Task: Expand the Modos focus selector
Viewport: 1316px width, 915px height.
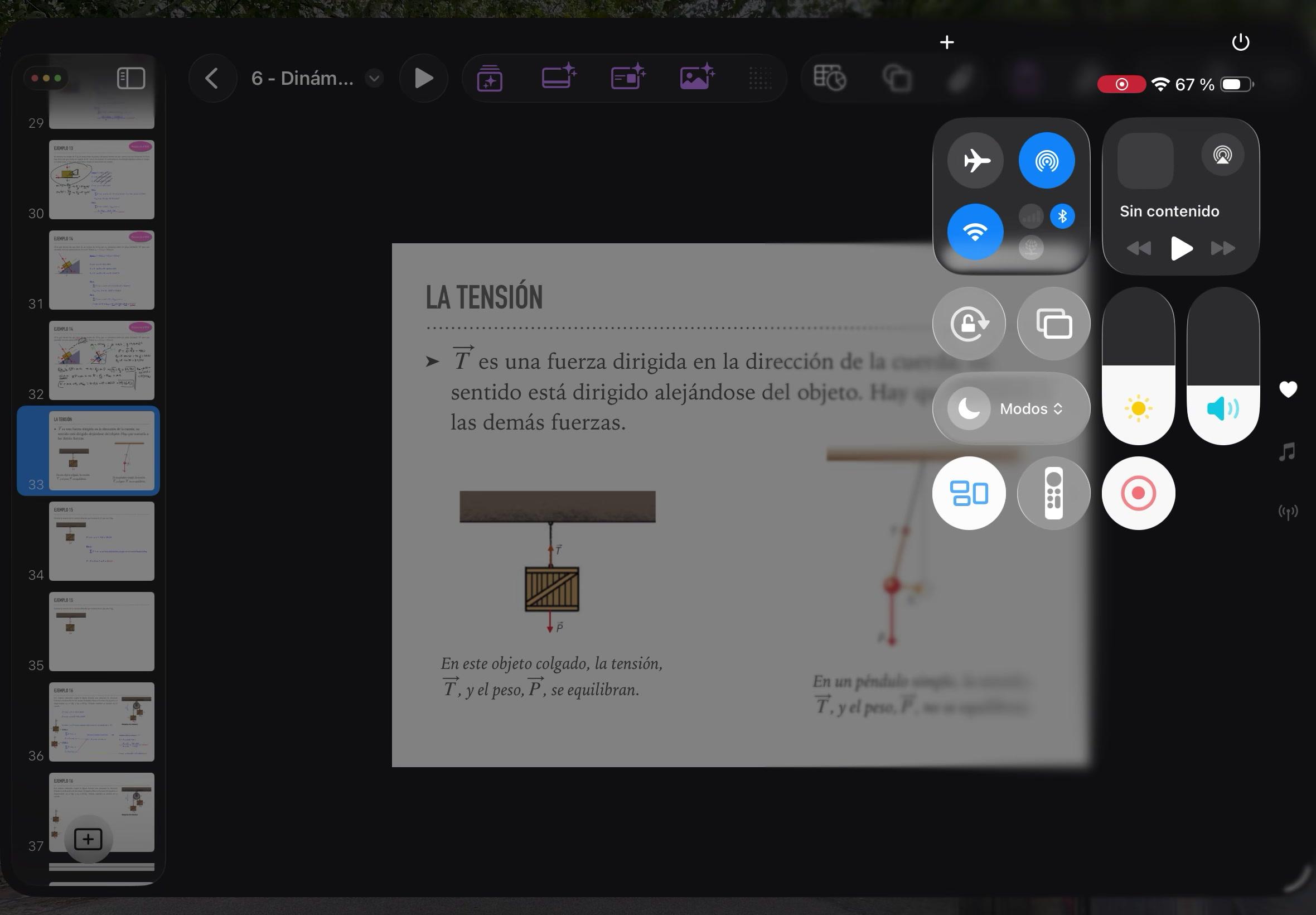Action: [1030, 409]
